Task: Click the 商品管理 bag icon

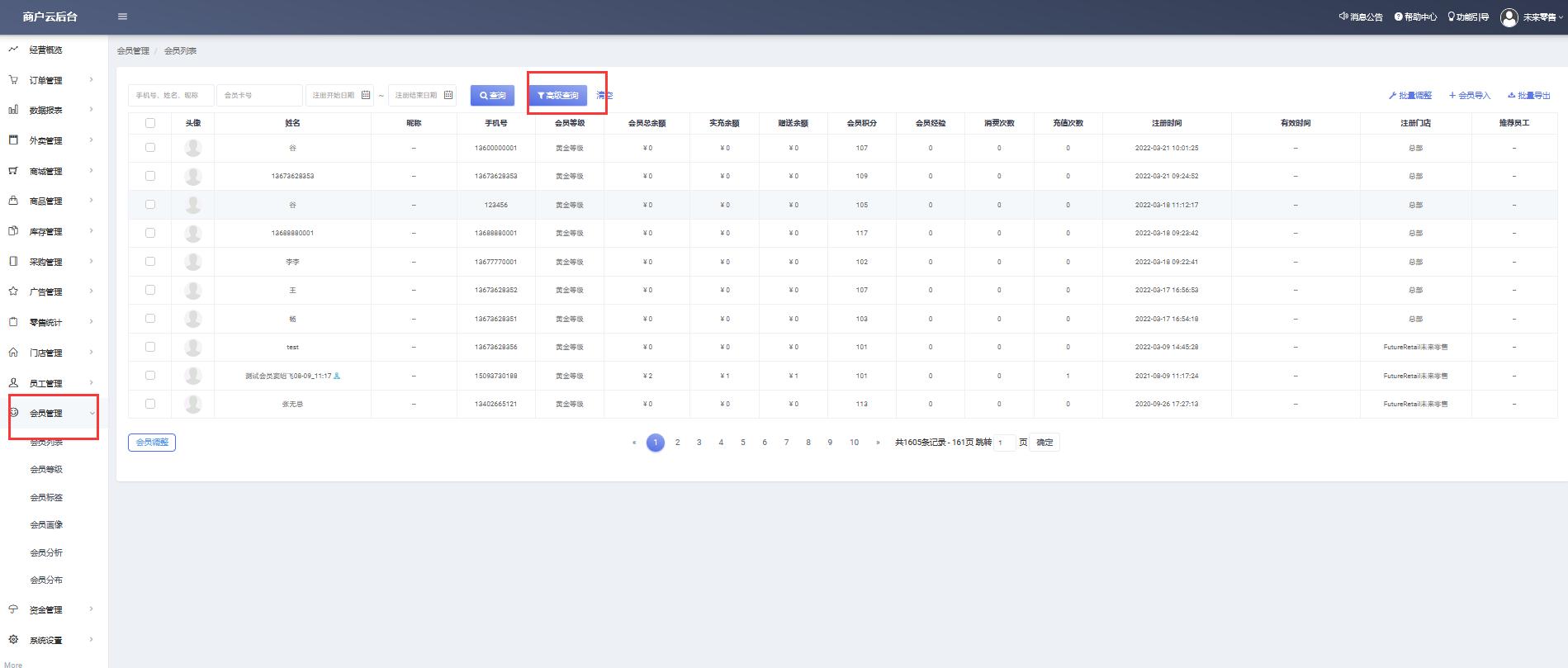Action: coord(13,201)
